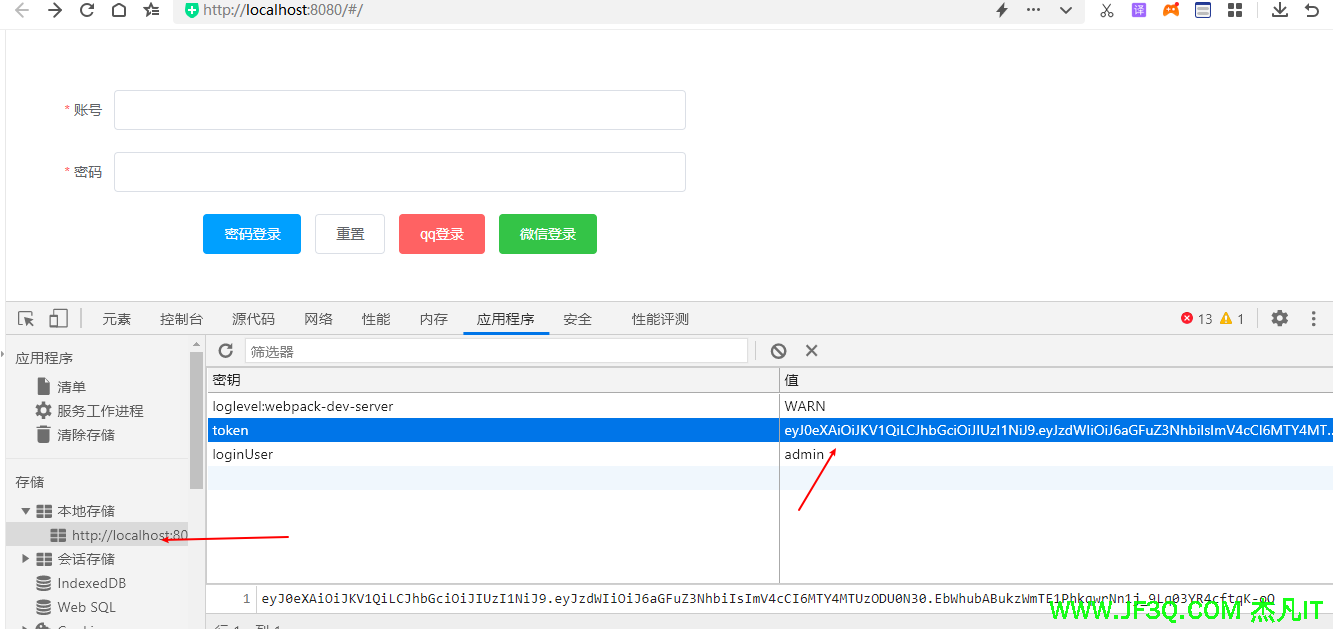Image resolution: width=1333 pixels, height=629 pixels.
Task: Open DevTools more options kebab menu
Action: [1313, 318]
